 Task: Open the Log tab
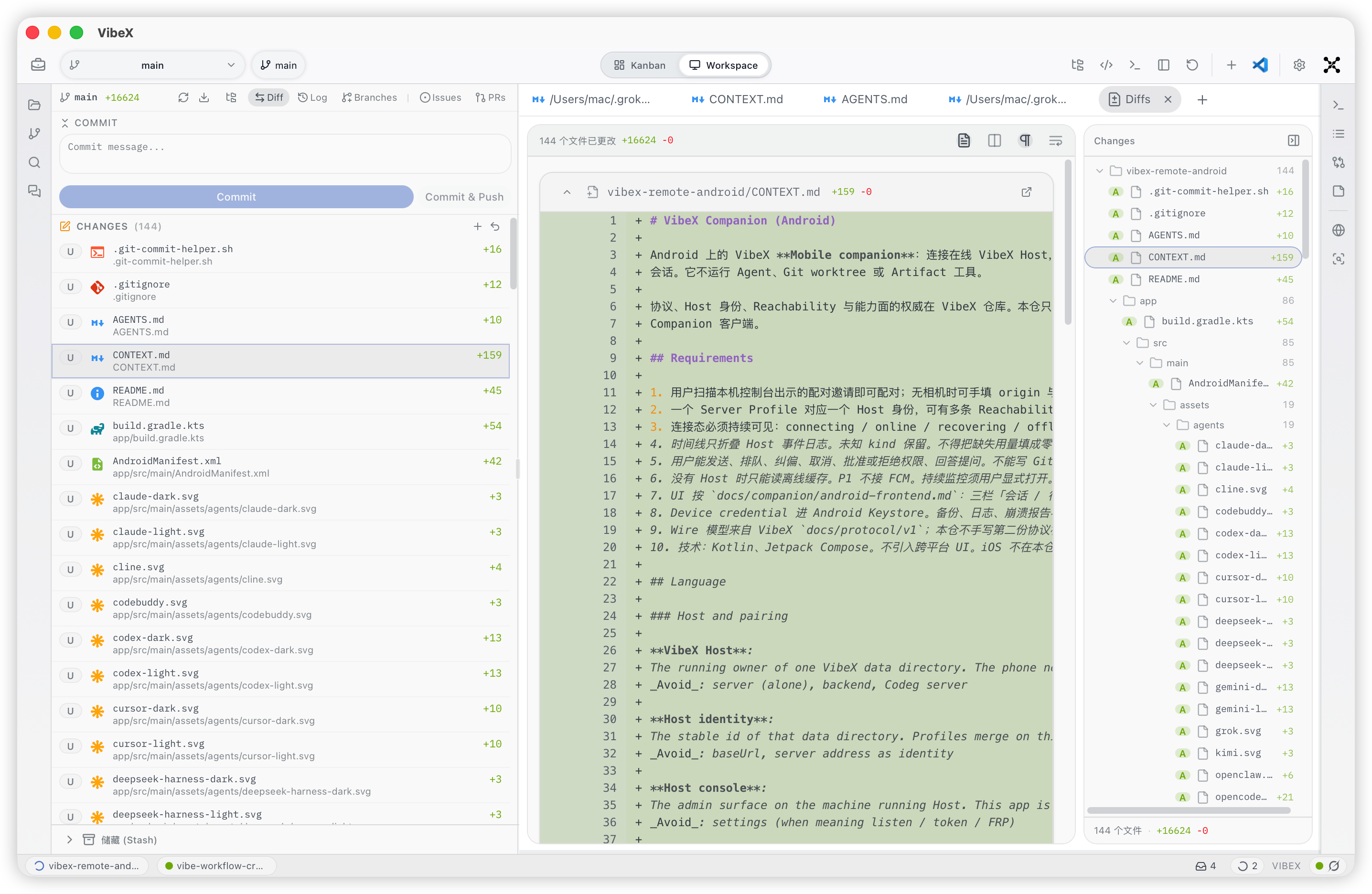pos(312,97)
